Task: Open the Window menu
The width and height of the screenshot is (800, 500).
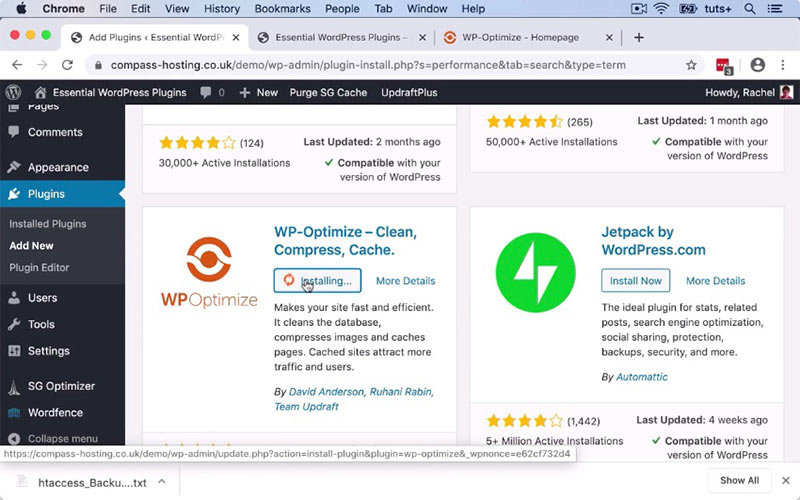Action: coord(427,9)
